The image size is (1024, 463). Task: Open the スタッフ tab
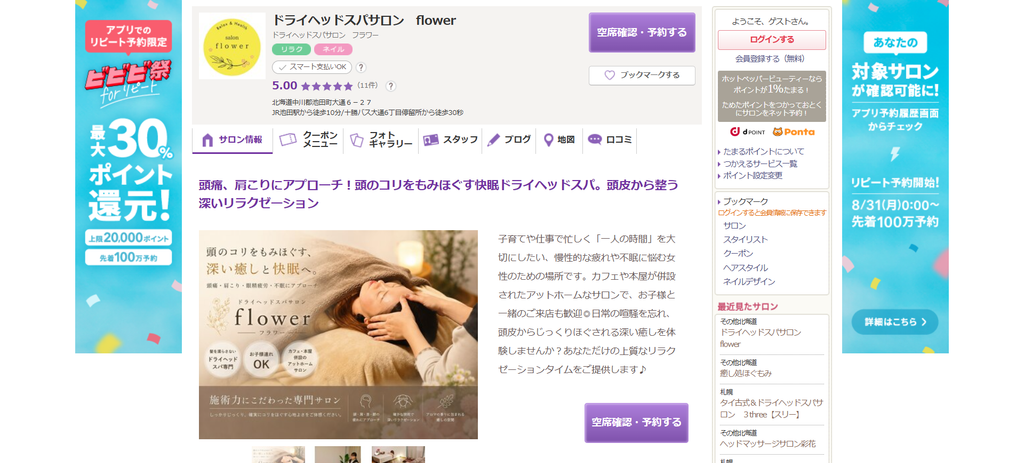tap(450, 140)
